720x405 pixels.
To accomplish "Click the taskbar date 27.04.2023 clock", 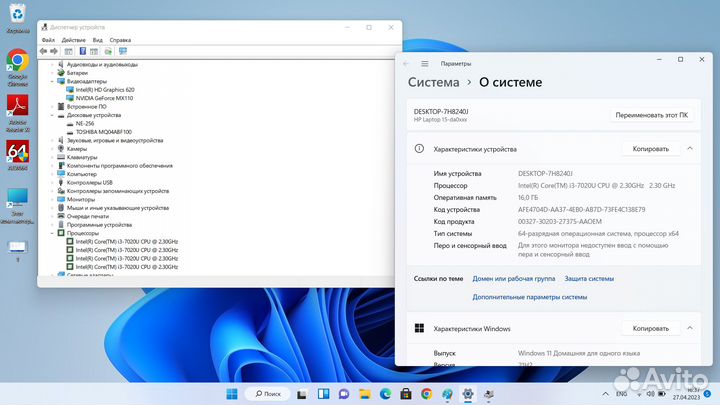I will coord(686,397).
